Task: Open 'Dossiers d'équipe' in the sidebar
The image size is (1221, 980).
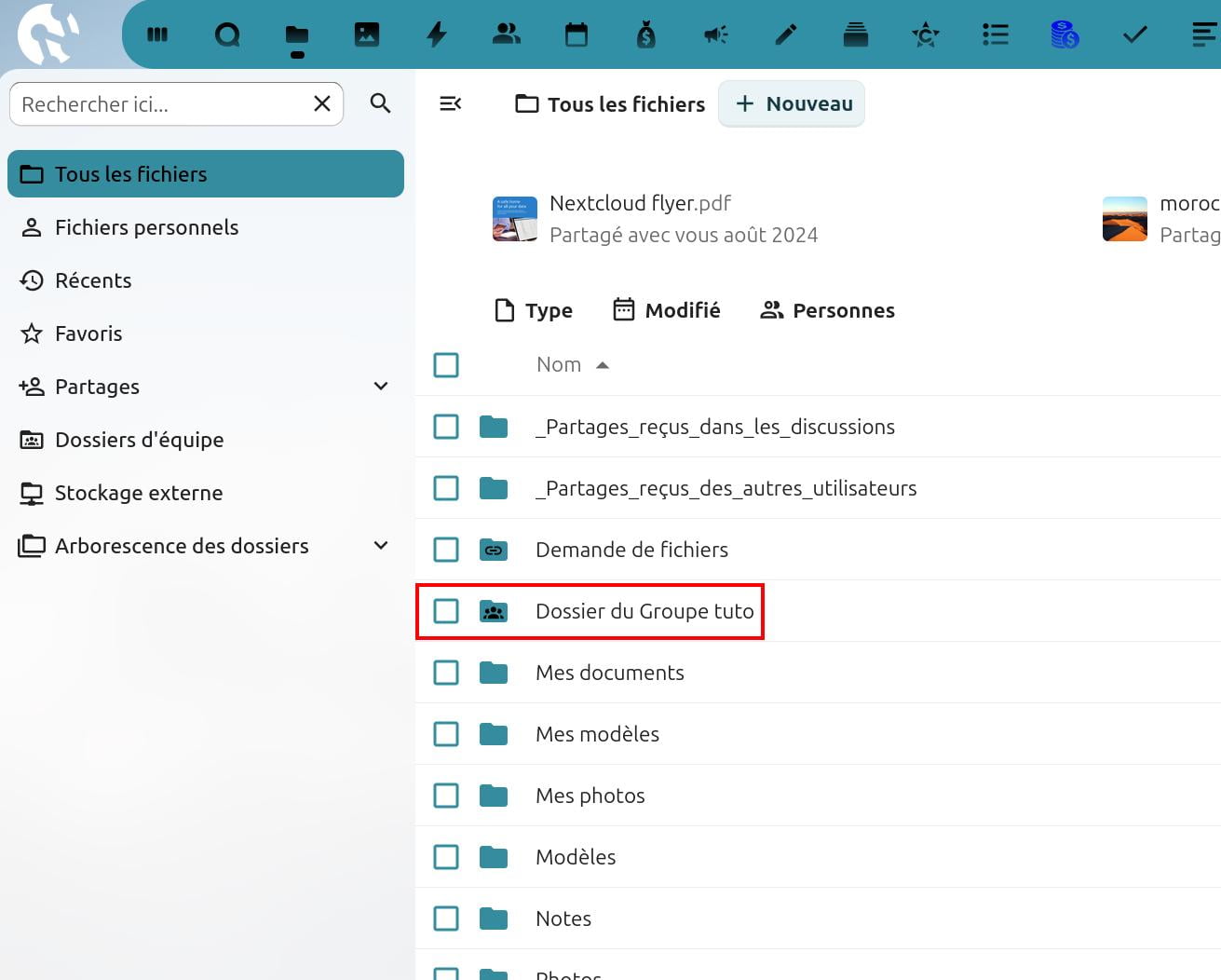Action: [x=206, y=440]
